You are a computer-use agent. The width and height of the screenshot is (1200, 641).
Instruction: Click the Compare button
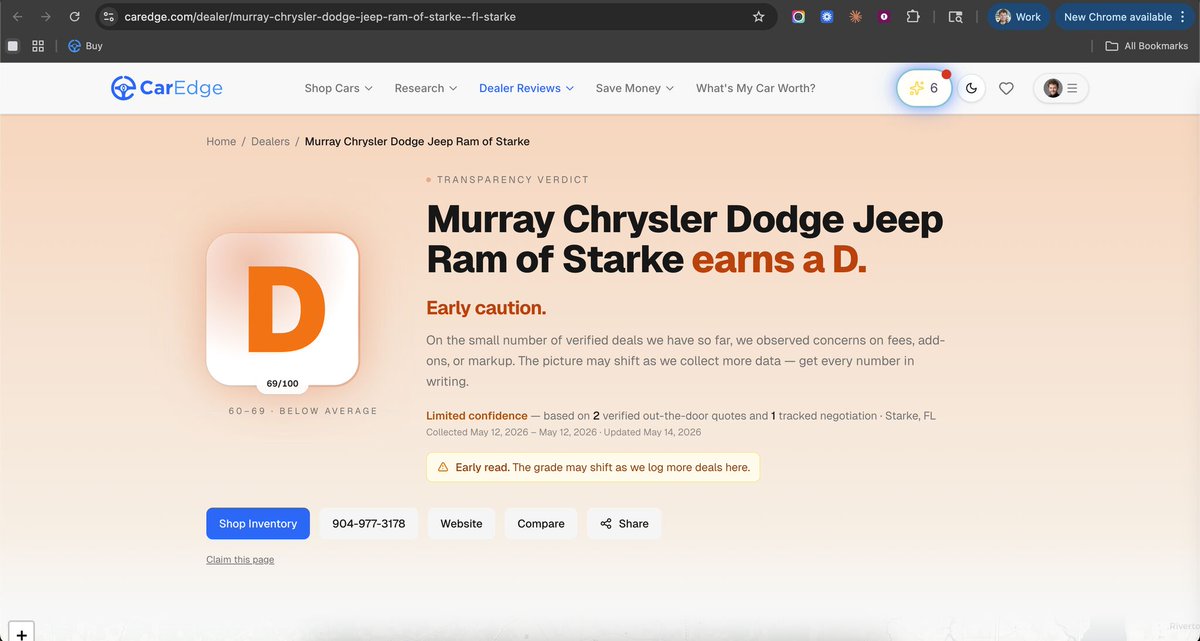541,524
